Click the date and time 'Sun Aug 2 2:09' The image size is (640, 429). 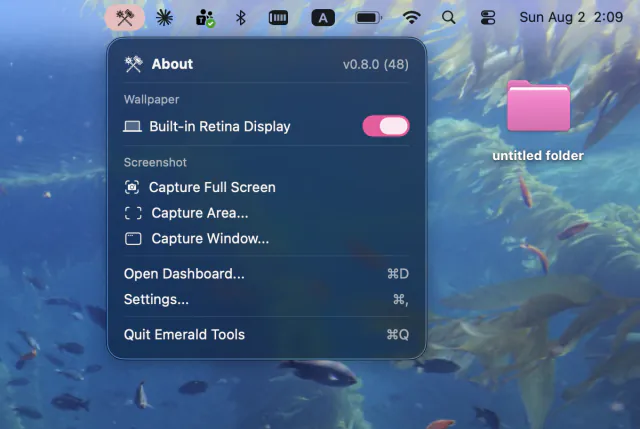(571, 18)
